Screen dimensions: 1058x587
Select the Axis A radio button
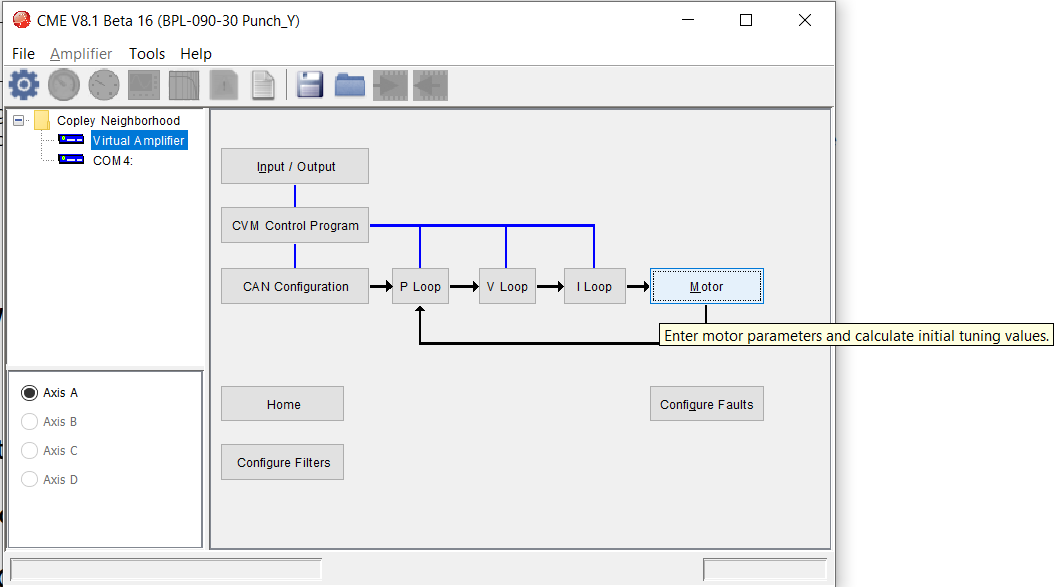[x=29, y=393]
